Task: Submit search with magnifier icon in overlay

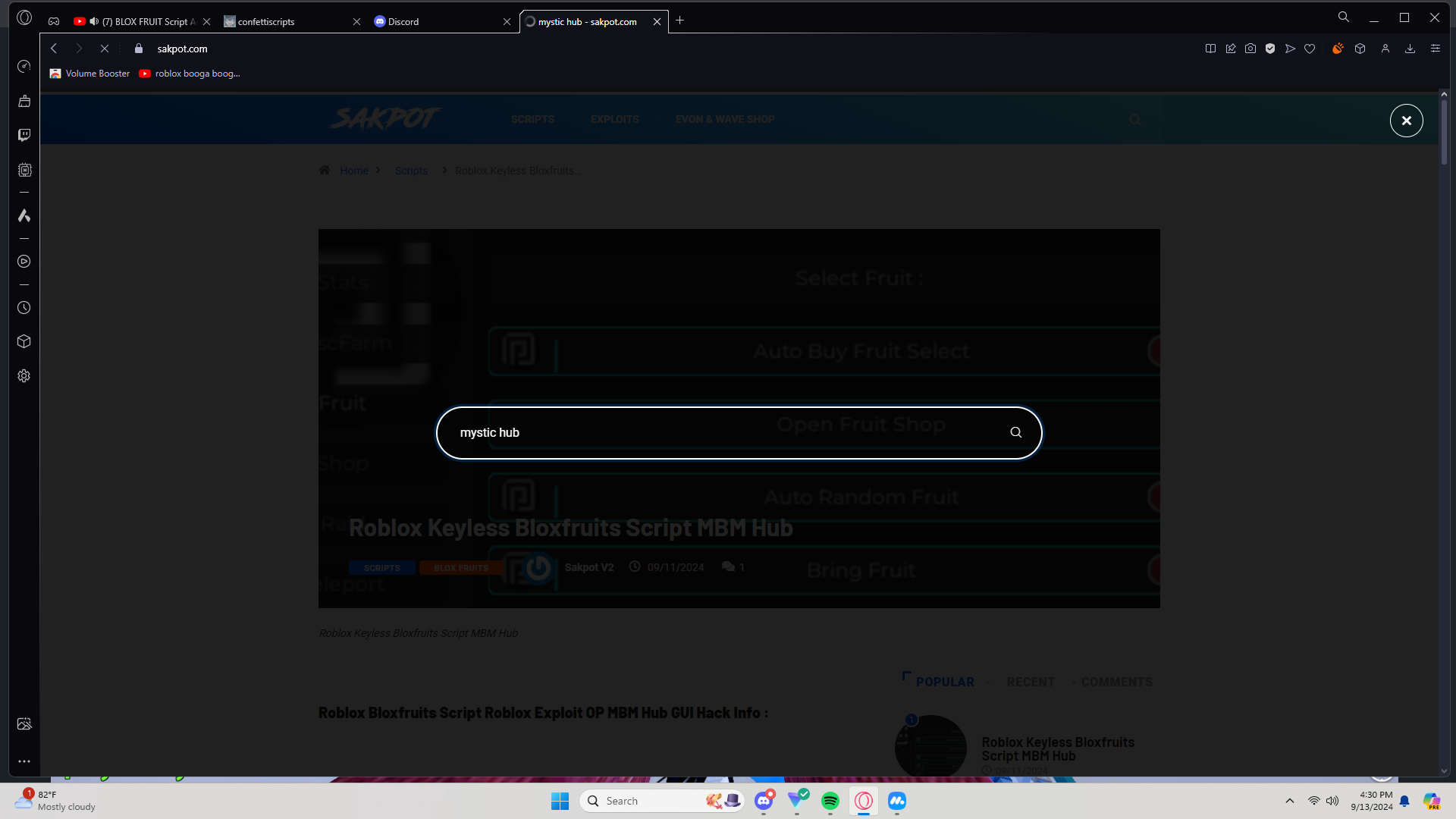Action: 1016,432
